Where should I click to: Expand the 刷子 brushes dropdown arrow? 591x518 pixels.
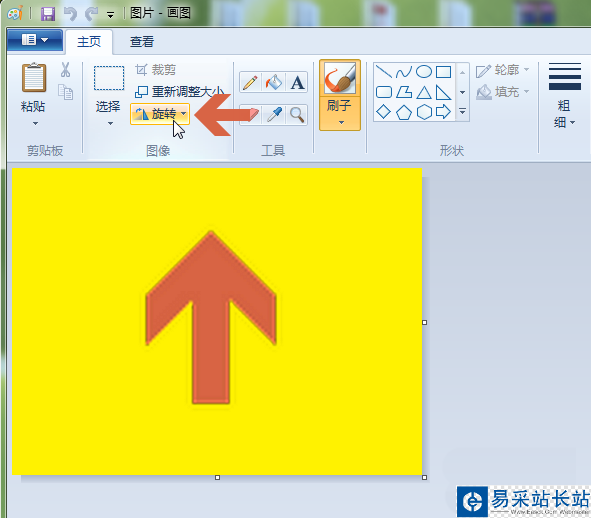click(x=341, y=122)
